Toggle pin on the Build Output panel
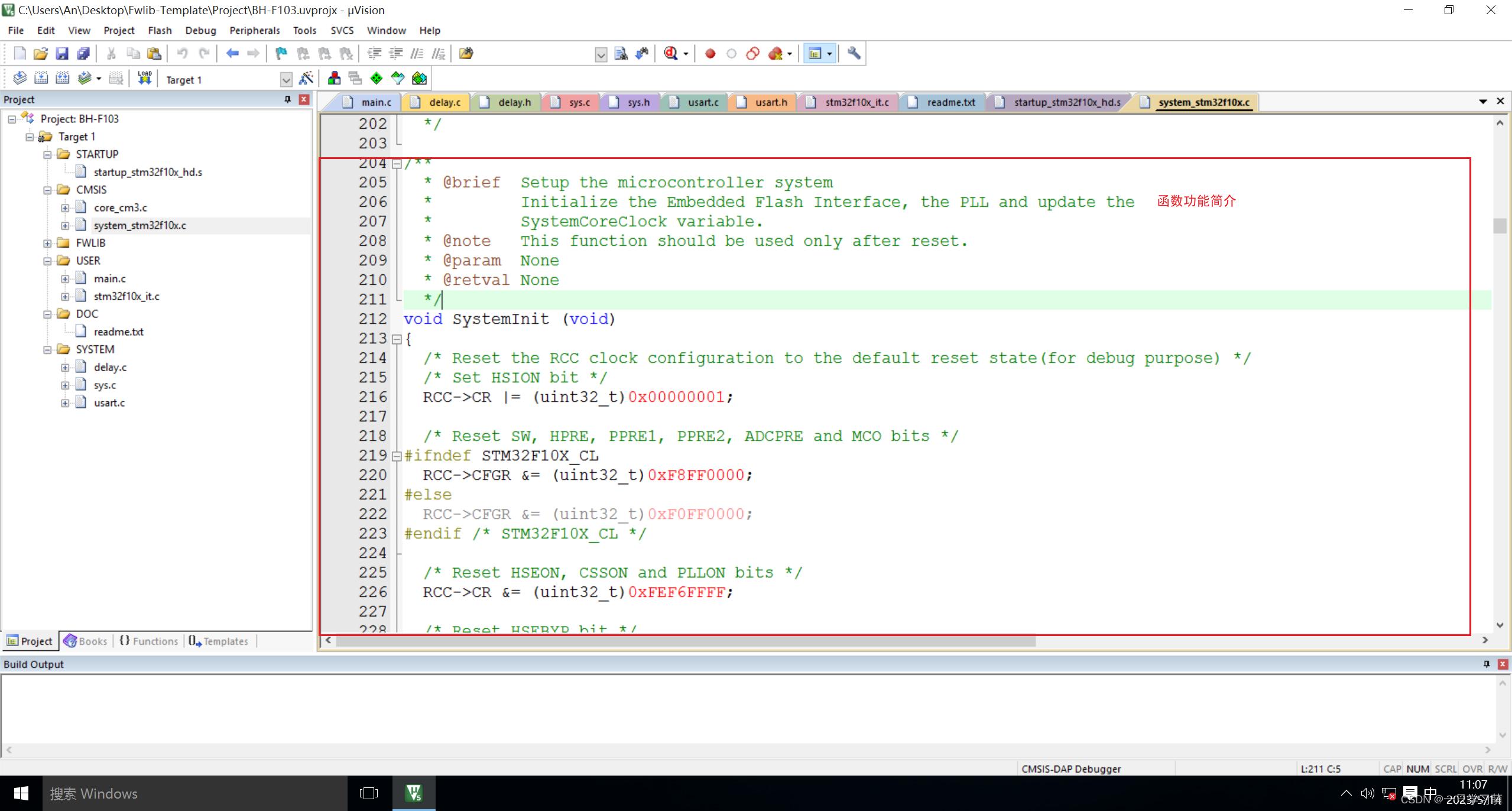The image size is (1512, 811). pyautogui.click(x=1487, y=664)
